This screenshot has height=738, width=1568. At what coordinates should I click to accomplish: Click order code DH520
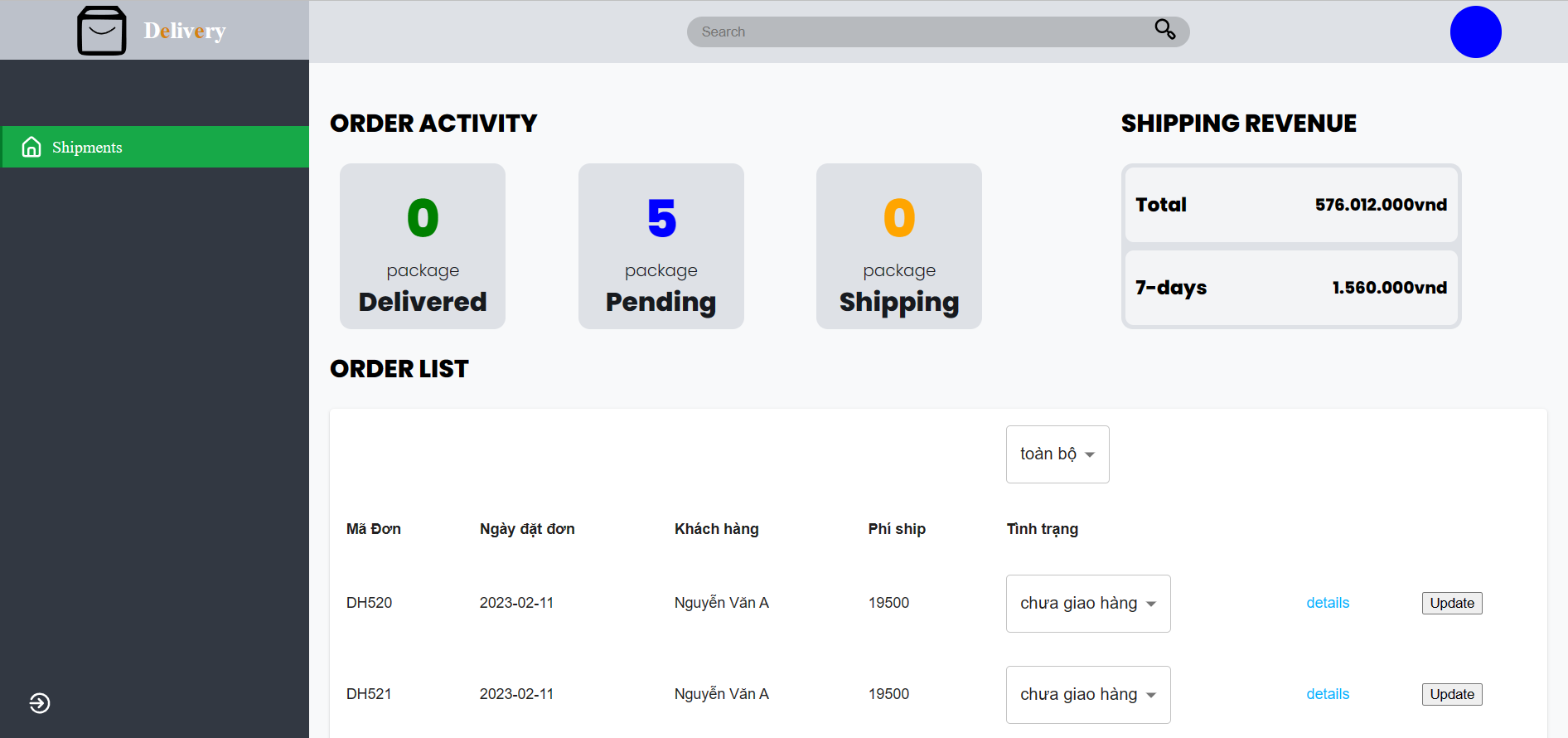370,603
